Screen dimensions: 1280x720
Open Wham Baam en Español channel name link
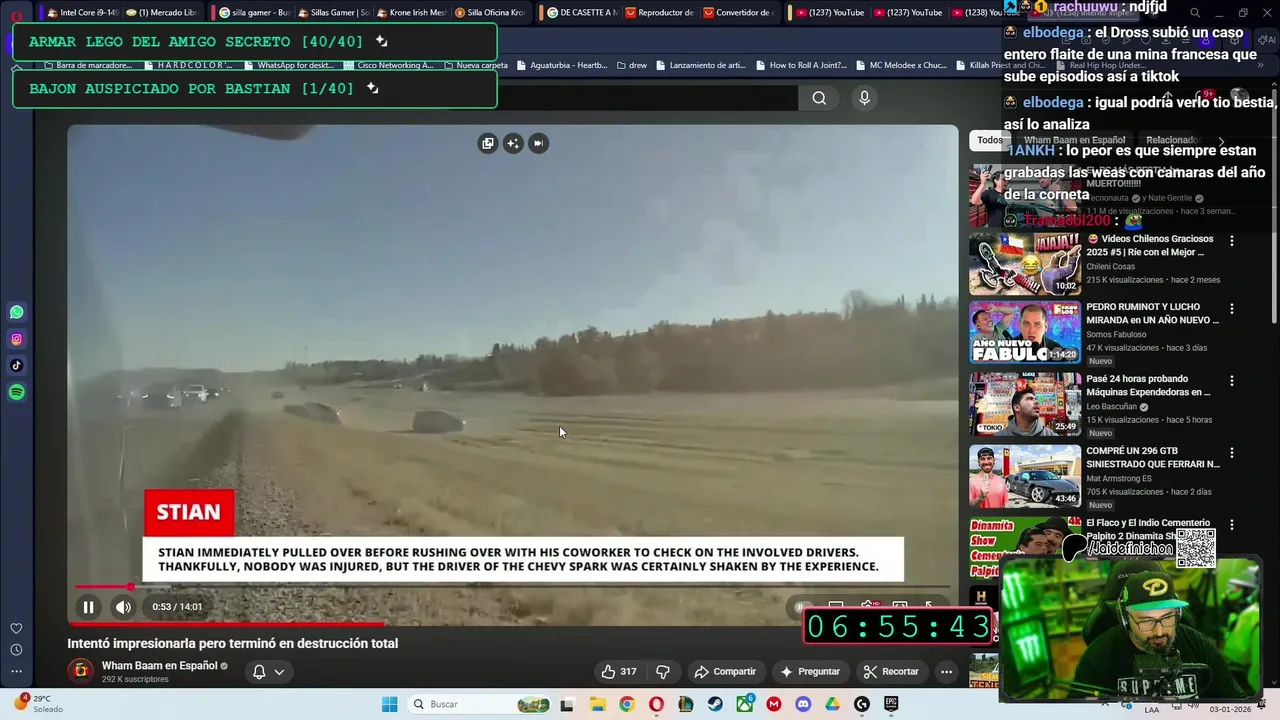tap(159, 665)
